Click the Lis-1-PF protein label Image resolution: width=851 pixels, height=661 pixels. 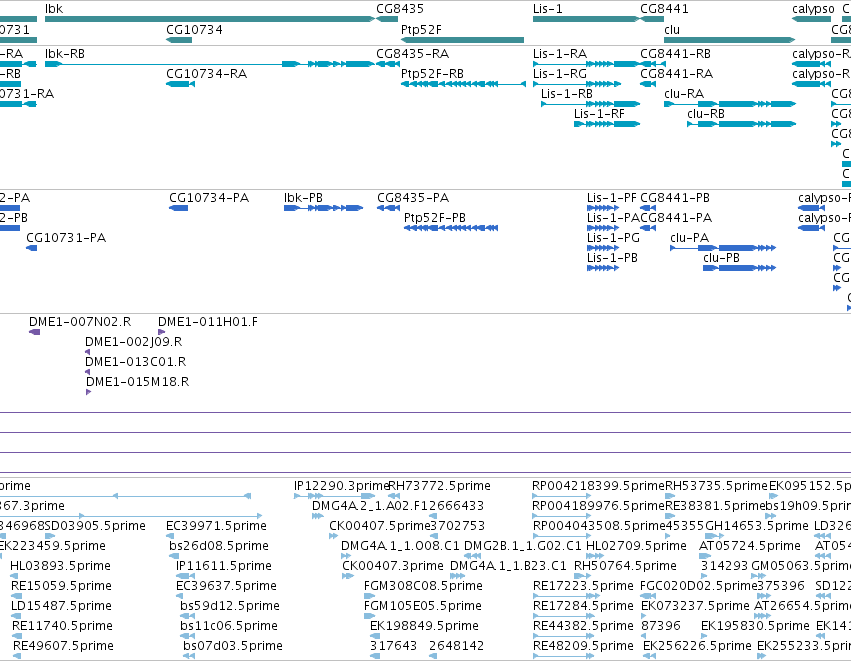(x=612, y=198)
